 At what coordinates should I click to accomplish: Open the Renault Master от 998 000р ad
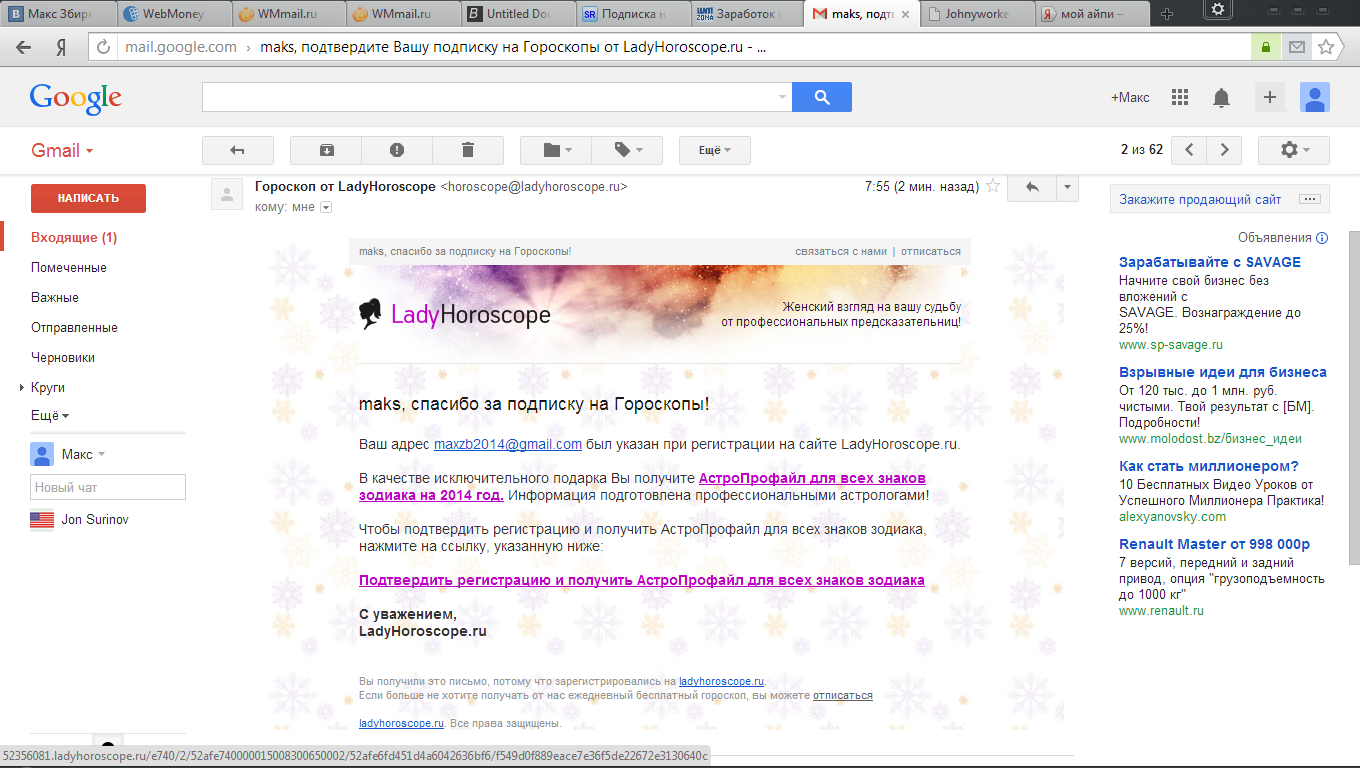click(1214, 544)
